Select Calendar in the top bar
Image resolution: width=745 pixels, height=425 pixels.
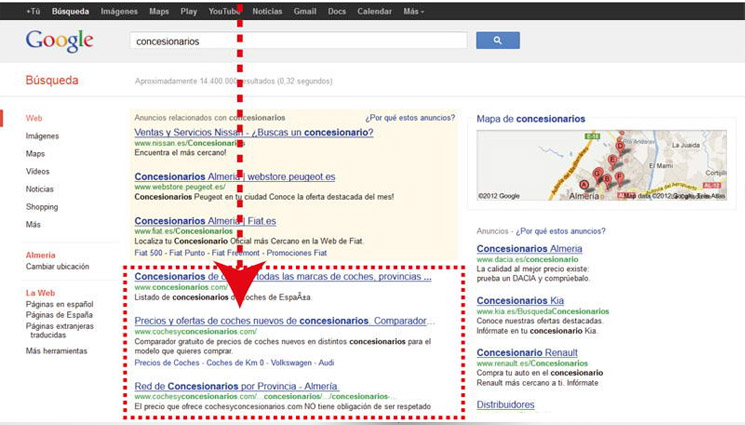click(374, 11)
